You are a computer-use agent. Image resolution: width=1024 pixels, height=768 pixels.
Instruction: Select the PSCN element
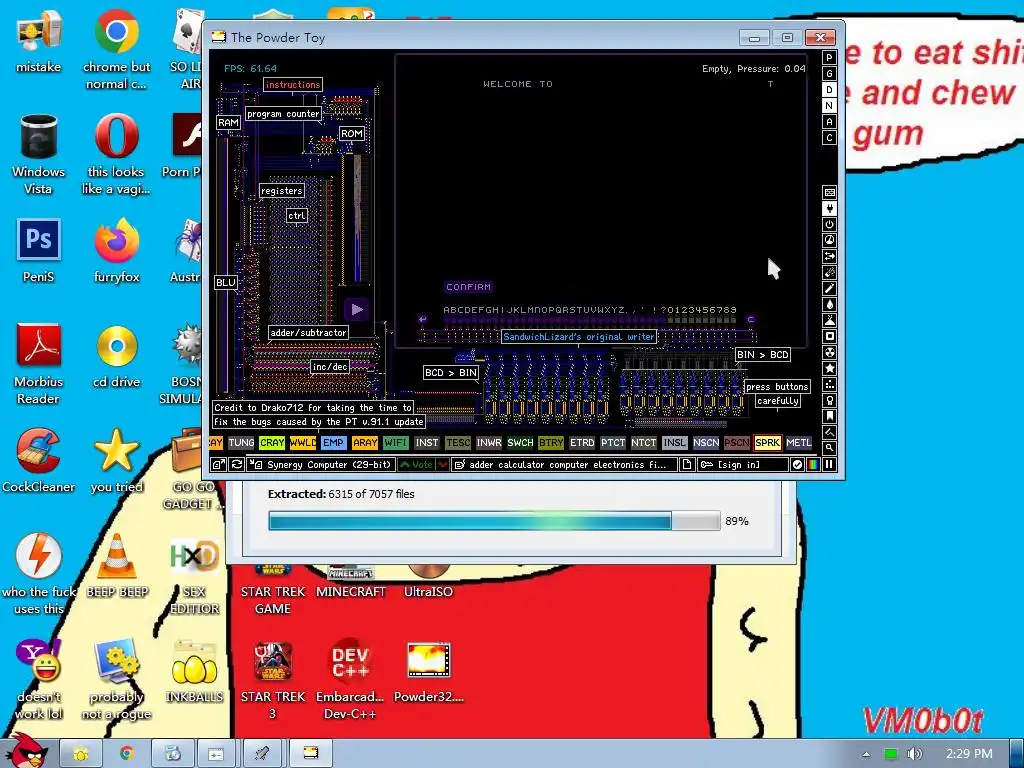pyautogui.click(x=737, y=443)
